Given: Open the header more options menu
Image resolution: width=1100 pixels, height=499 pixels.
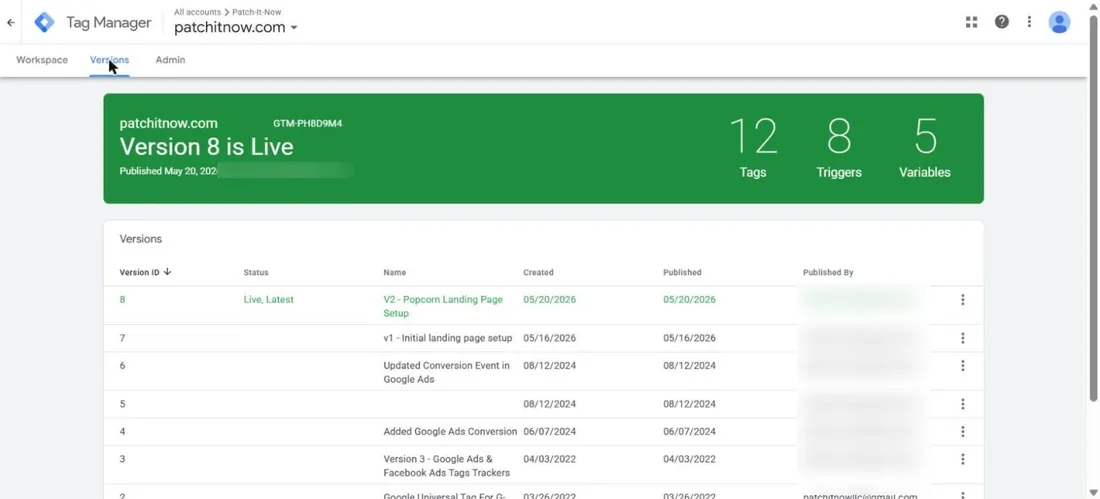Looking at the screenshot, I should 1029,22.
